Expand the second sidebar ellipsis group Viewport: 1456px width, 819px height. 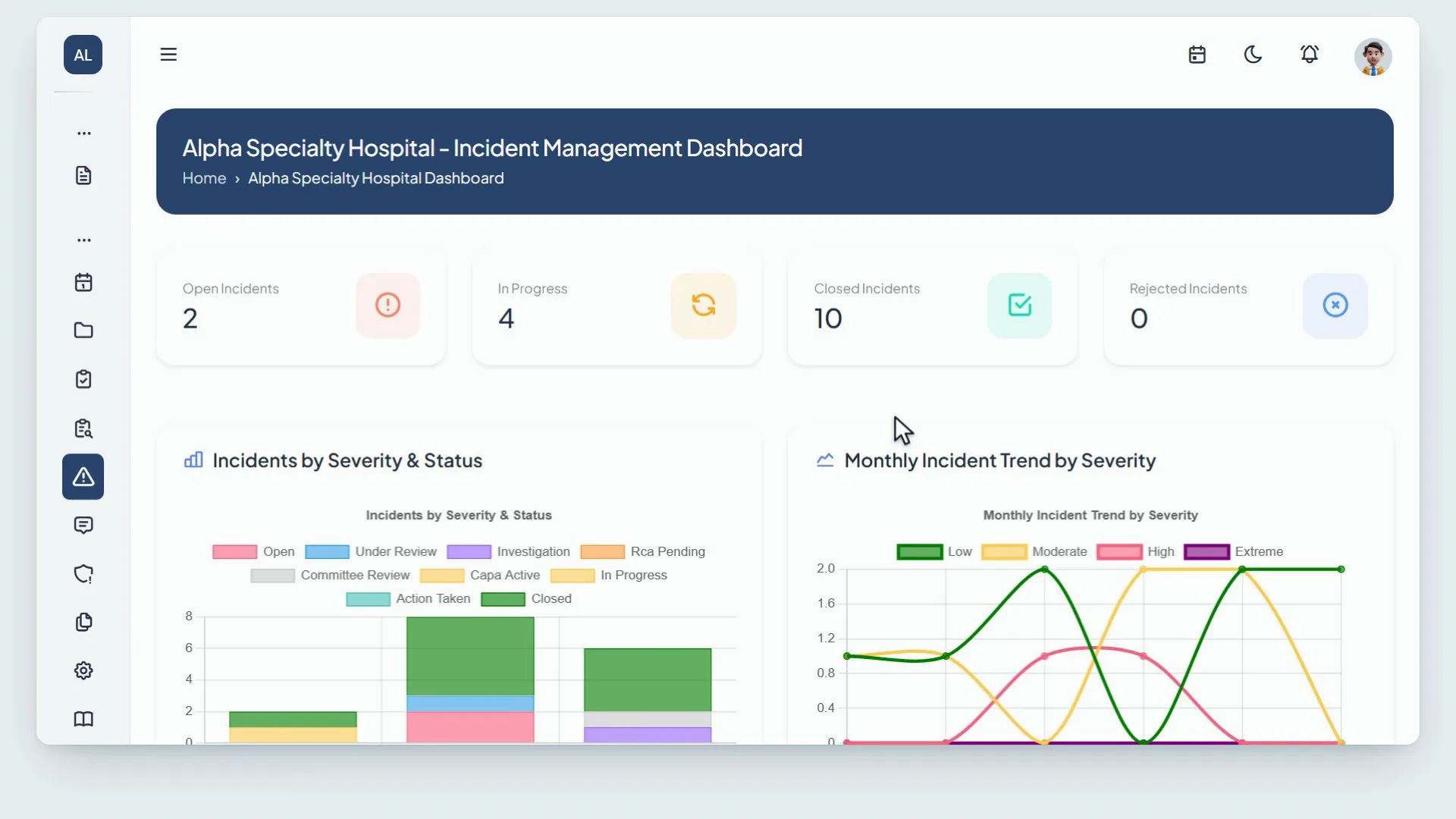pyautogui.click(x=84, y=240)
